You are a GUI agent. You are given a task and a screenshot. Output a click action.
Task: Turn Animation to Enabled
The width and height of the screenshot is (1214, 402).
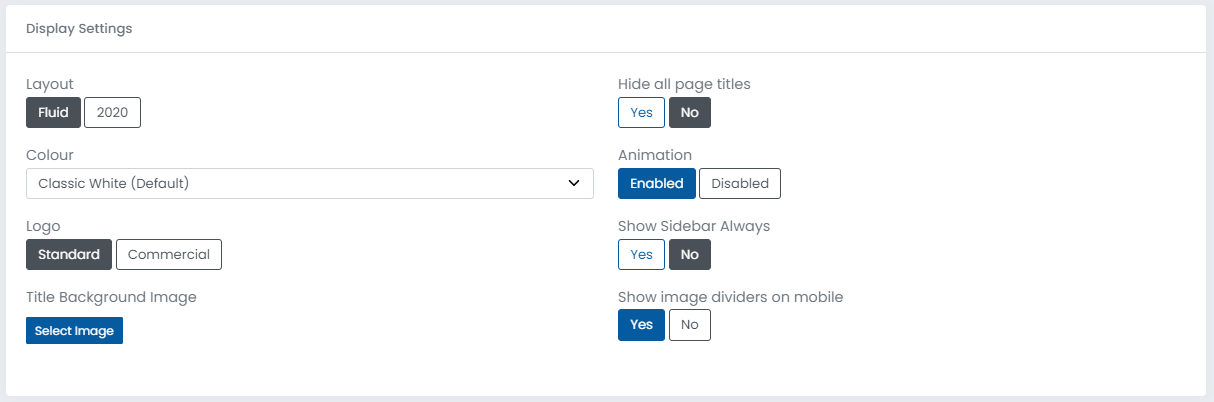coord(656,184)
